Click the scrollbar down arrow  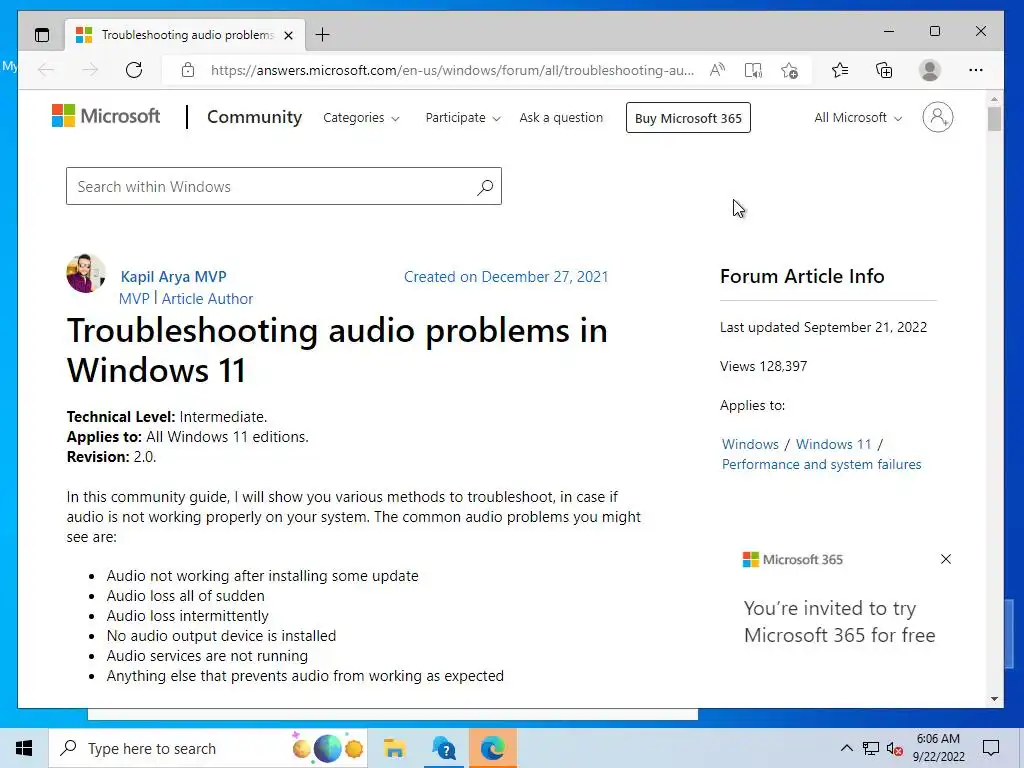(994, 699)
